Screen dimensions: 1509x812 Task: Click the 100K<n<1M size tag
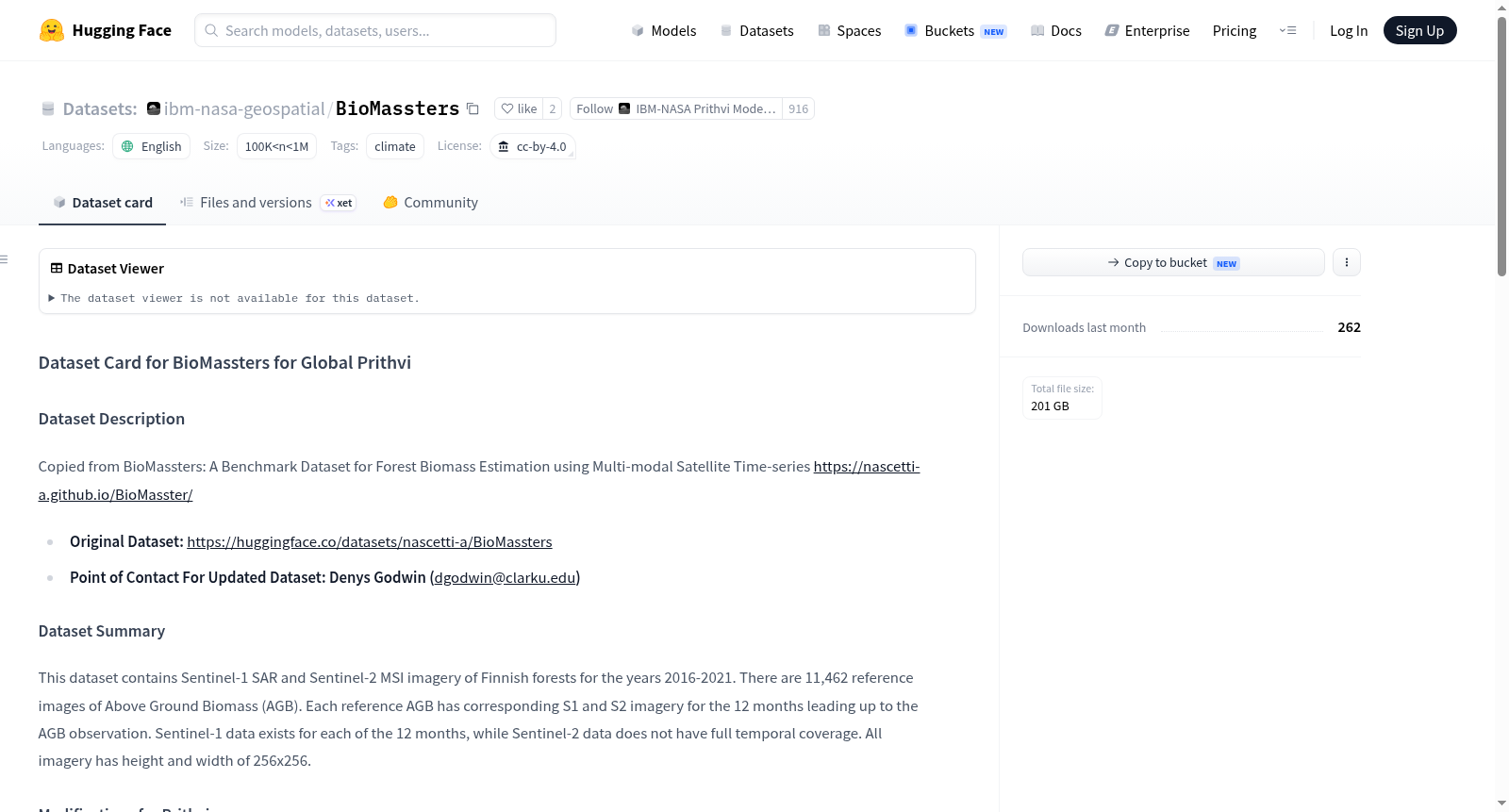(x=276, y=146)
